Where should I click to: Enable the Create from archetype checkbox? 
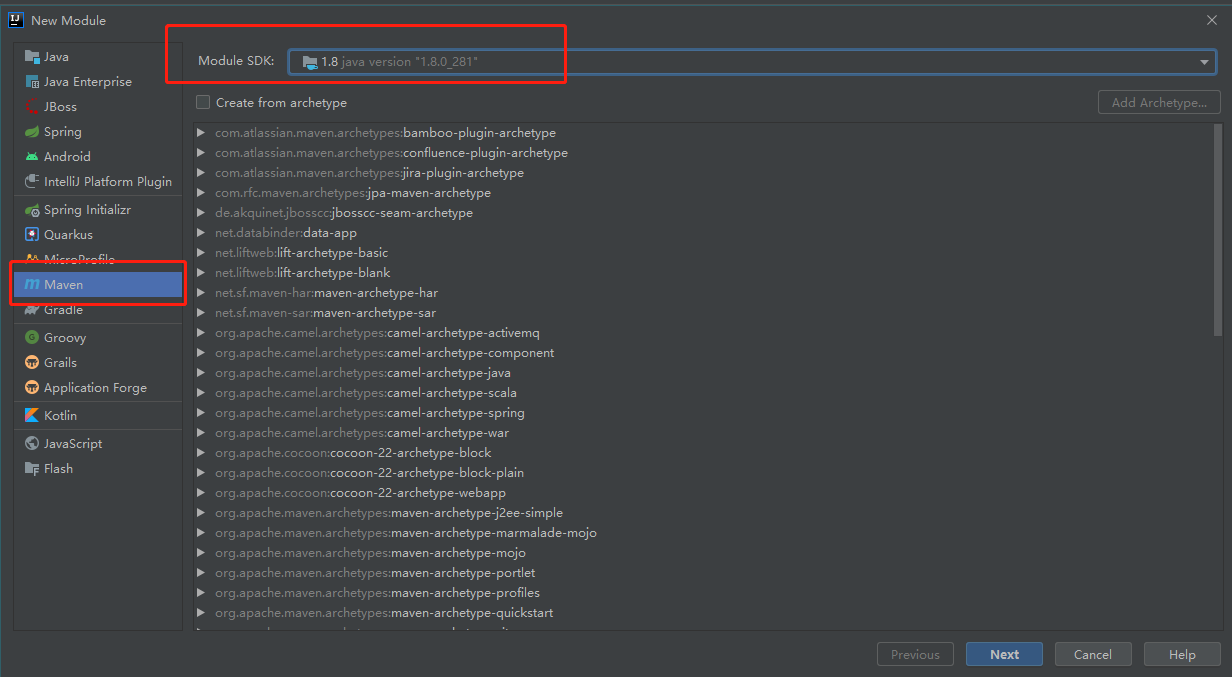point(203,102)
